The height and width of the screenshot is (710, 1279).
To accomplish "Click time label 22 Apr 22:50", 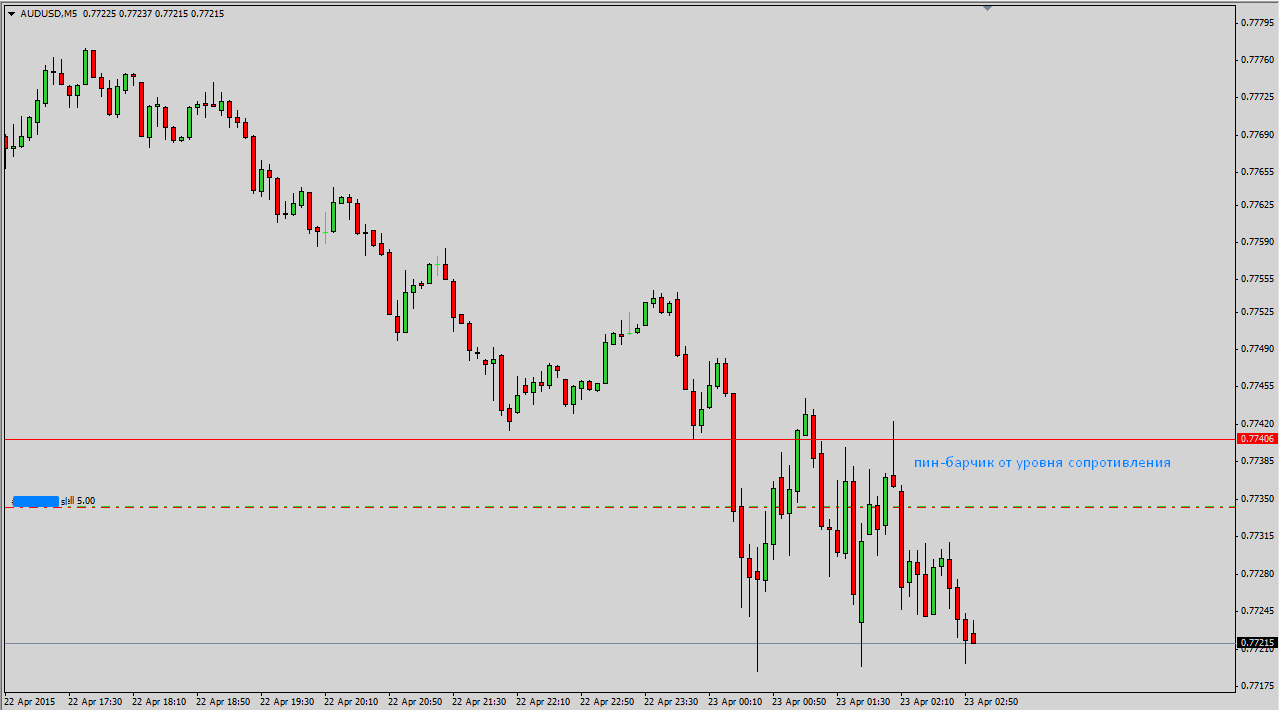I will [x=607, y=702].
